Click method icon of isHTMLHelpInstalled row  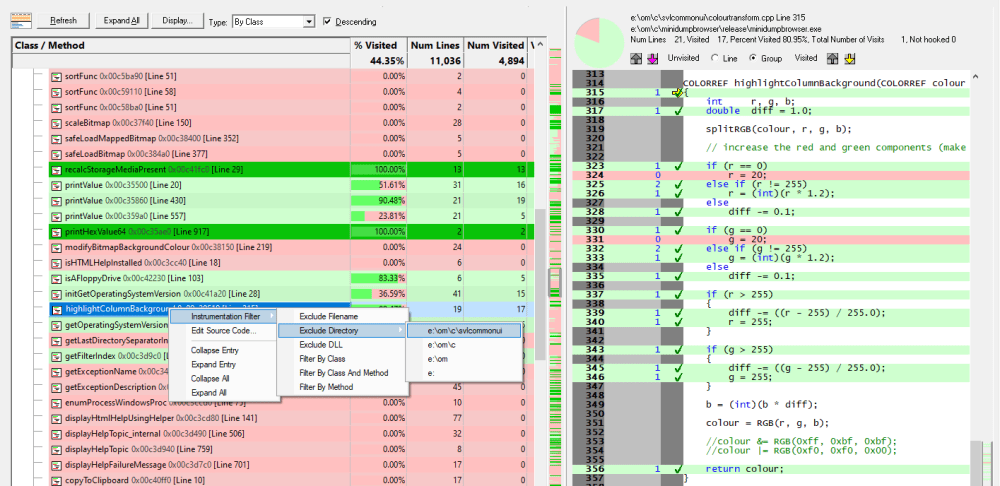pyautogui.click(x=56, y=263)
